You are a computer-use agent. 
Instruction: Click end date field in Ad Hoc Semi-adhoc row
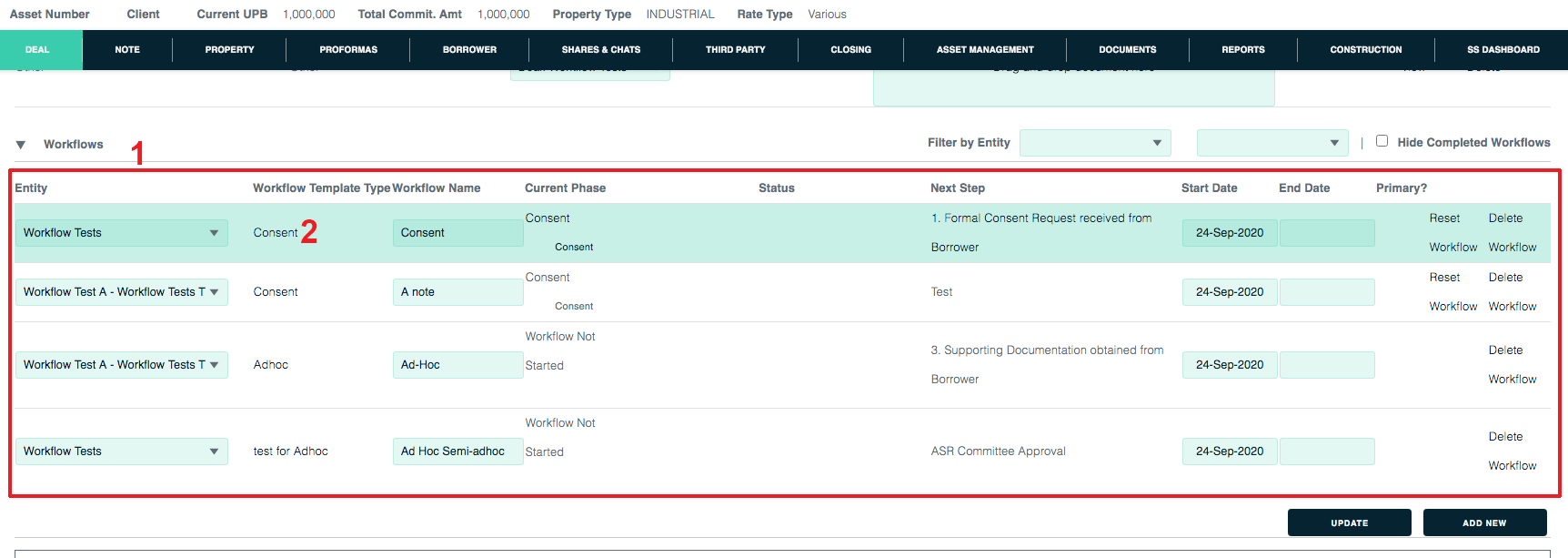(x=1327, y=451)
